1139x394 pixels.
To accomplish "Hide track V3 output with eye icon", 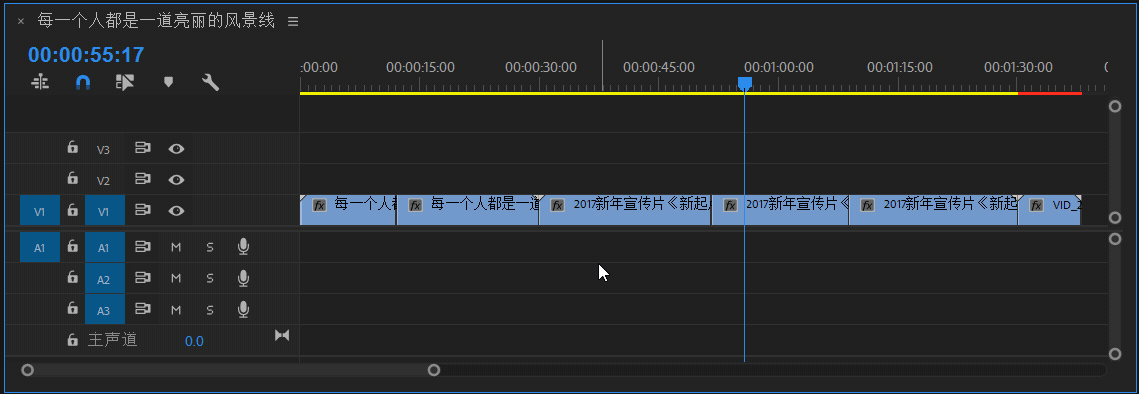I will 176,149.
